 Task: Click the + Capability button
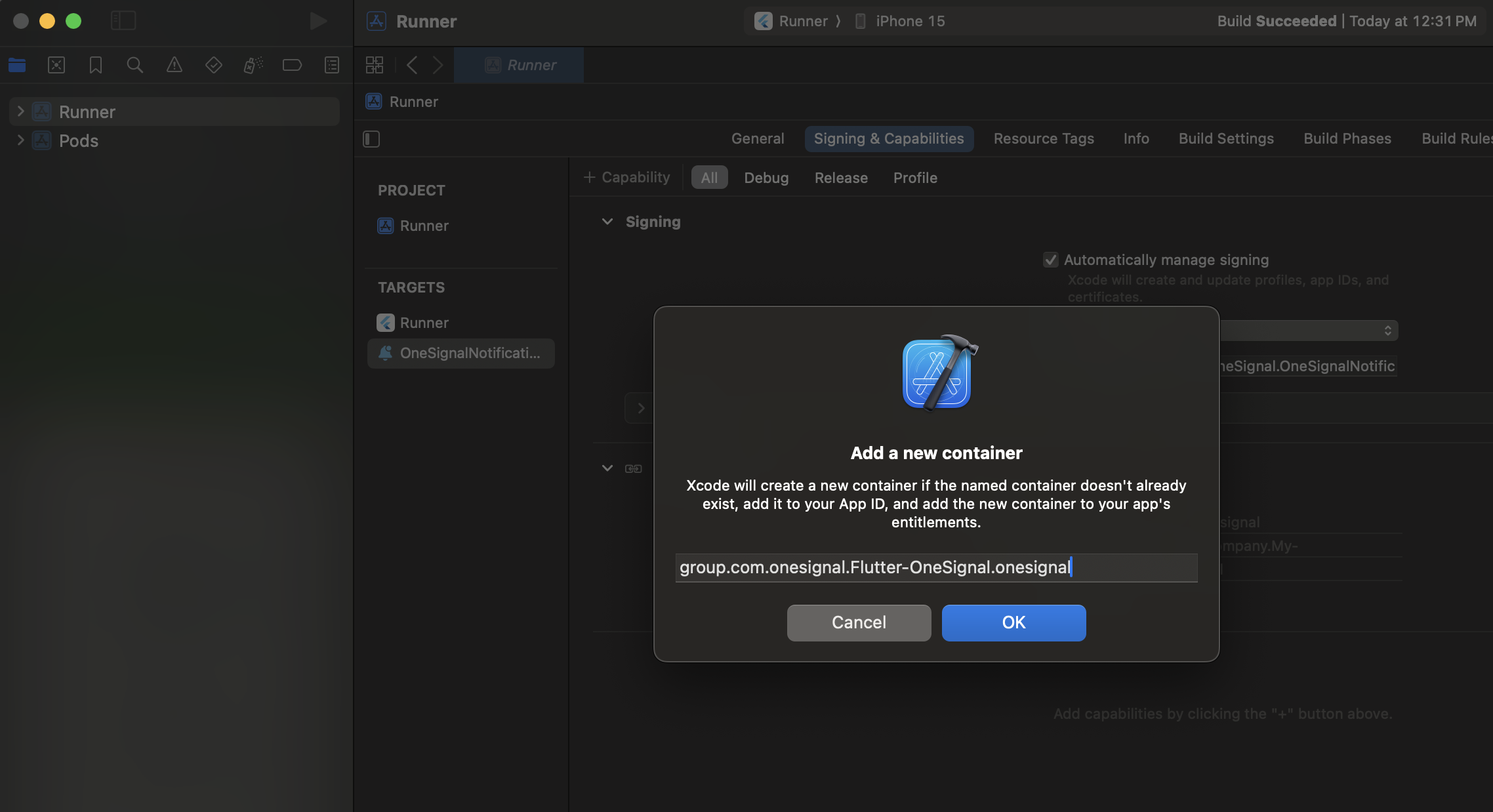click(x=627, y=177)
